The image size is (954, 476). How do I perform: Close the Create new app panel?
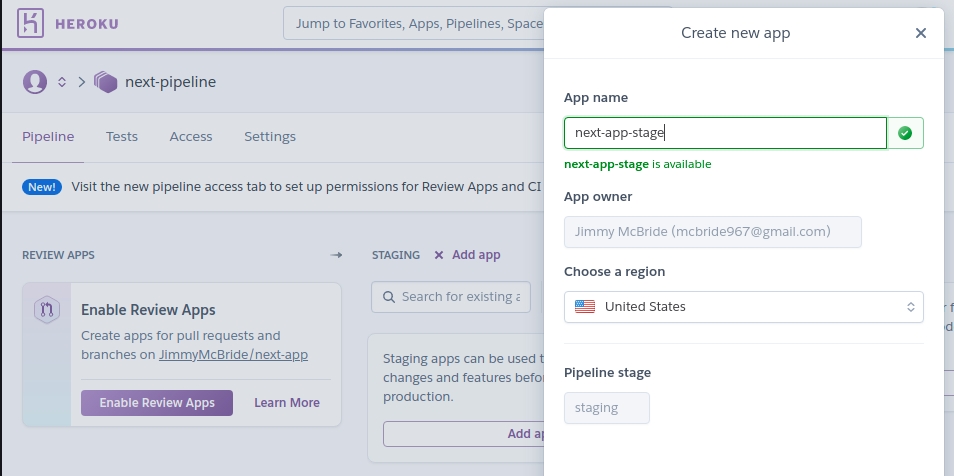[x=921, y=33]
